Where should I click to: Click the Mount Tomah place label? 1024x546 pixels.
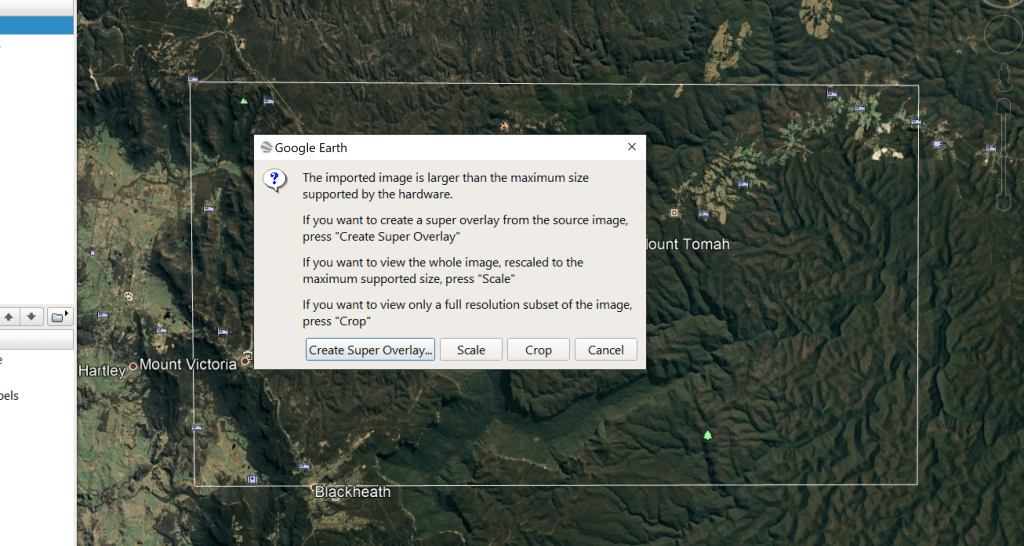tap(687, 244)
